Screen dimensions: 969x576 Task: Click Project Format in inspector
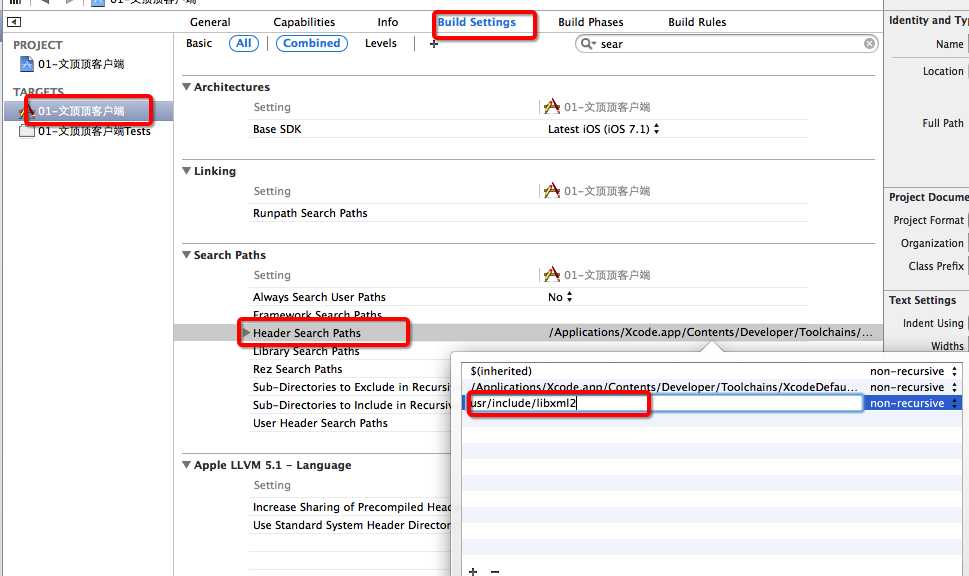point(928,220)
